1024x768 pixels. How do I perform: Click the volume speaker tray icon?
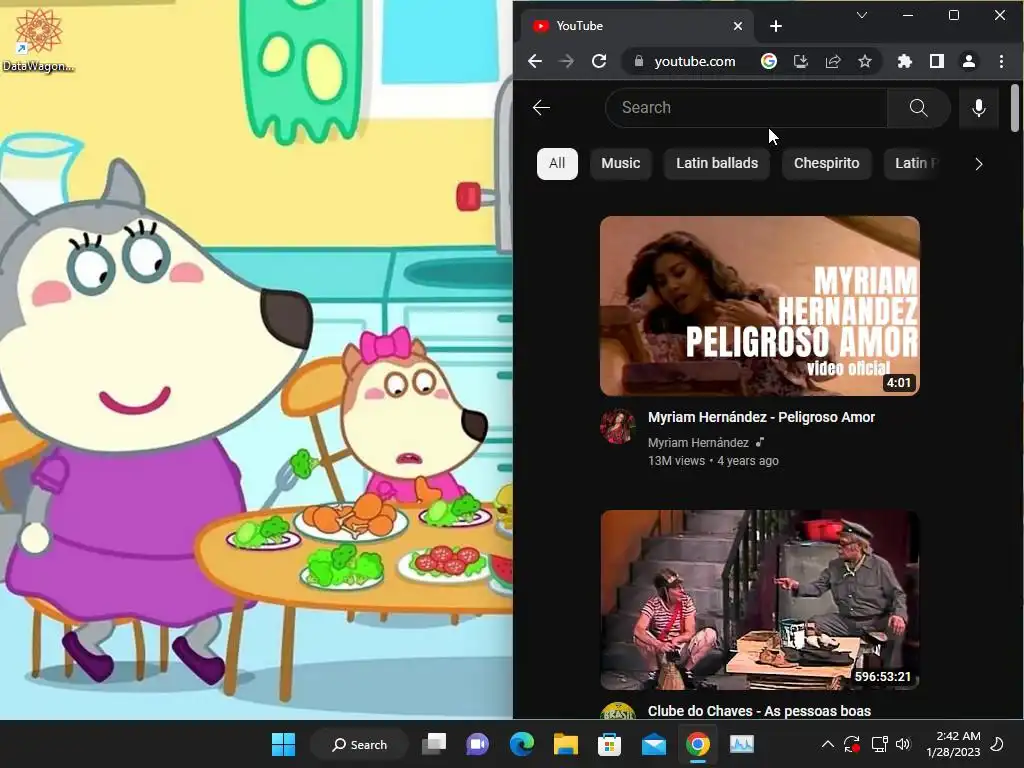tap(903, 744)
